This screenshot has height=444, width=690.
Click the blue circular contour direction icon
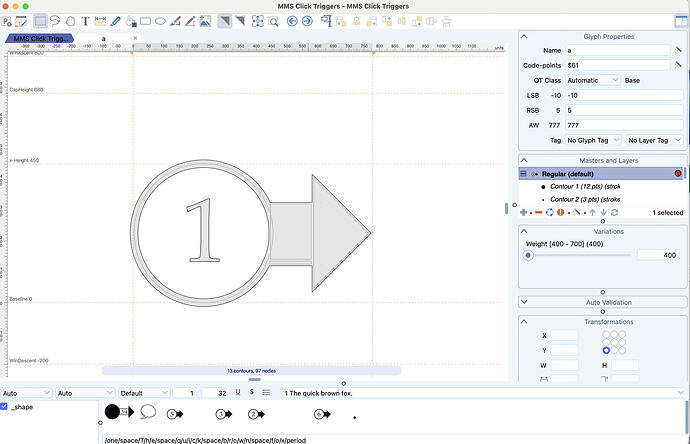coord(550,213)
